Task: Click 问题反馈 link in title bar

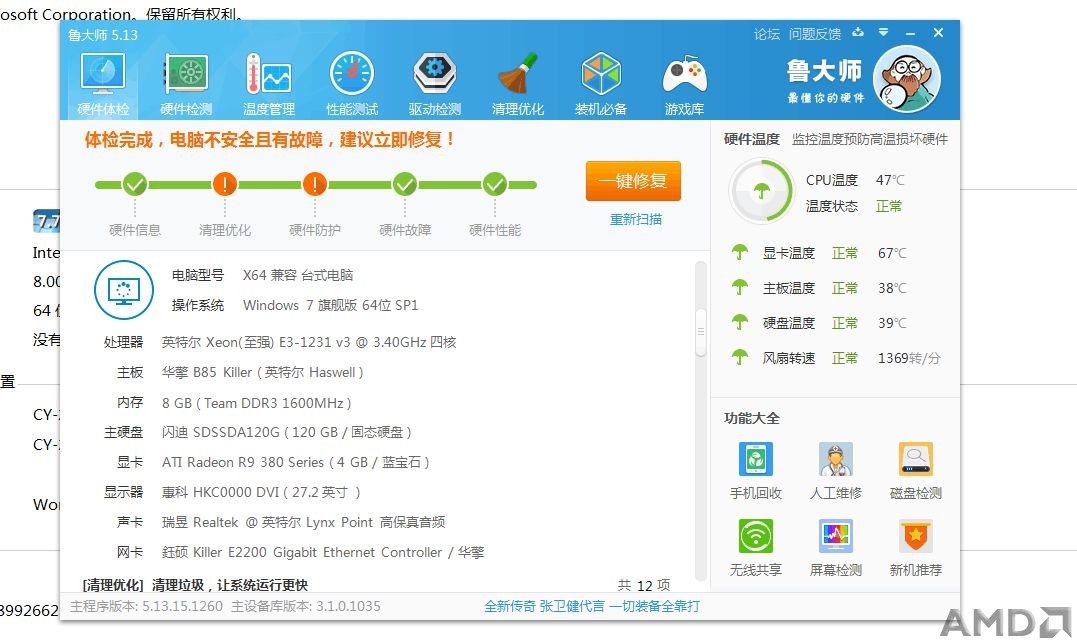Action: tap(815, 34)
